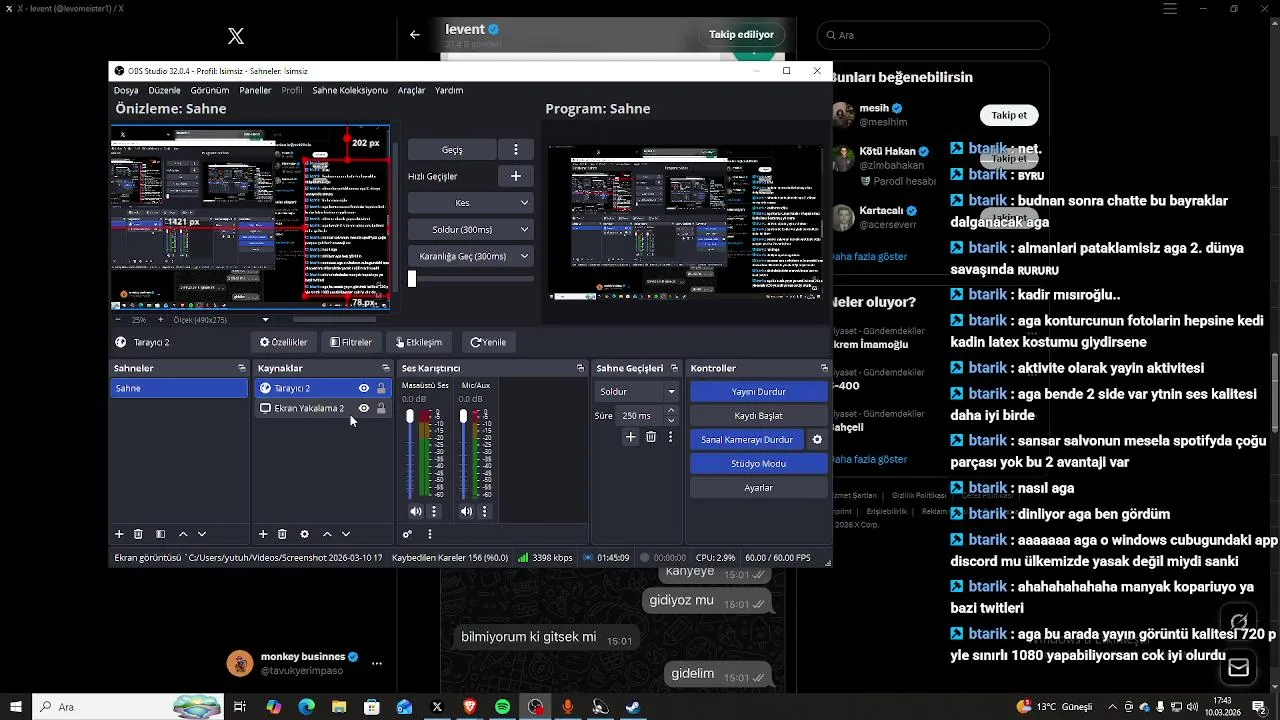This screenshot has height=720, width=1280.
Task: Add a new scene in Sahneler panel
Action: point(119,535)
